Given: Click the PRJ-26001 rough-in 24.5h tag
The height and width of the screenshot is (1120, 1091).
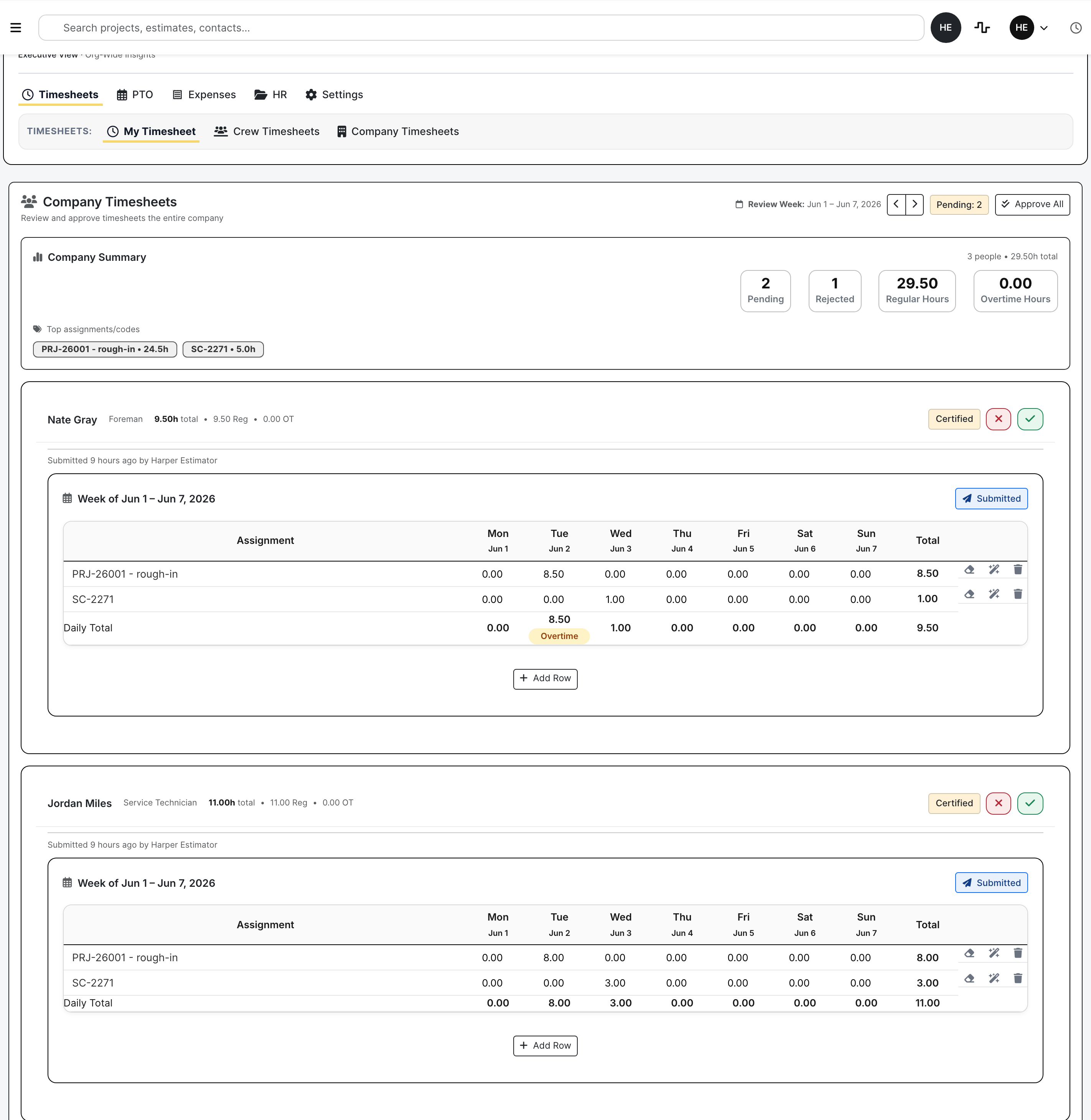Looking at the screenshot, I should click(105, 349).
